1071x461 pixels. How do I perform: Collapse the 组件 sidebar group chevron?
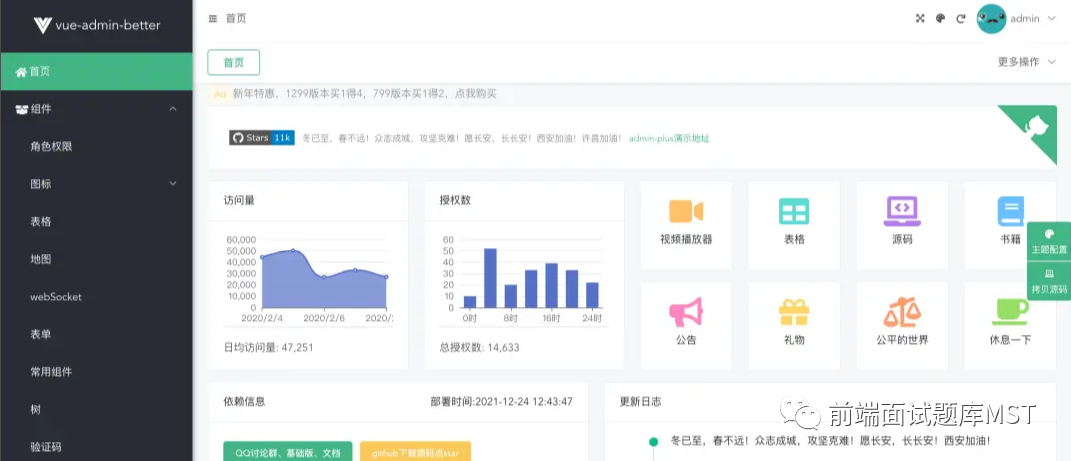tap(173, 109)
